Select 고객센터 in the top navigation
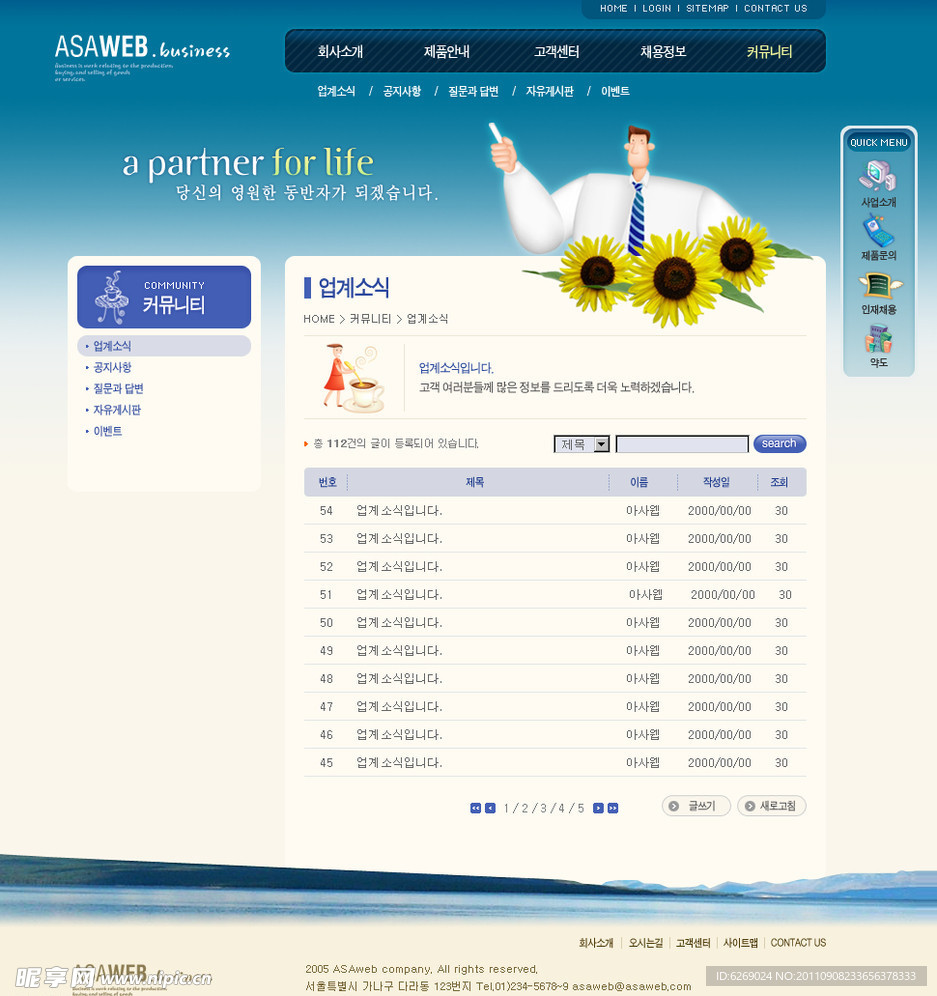The image size is (937, 996). point(556,52)
